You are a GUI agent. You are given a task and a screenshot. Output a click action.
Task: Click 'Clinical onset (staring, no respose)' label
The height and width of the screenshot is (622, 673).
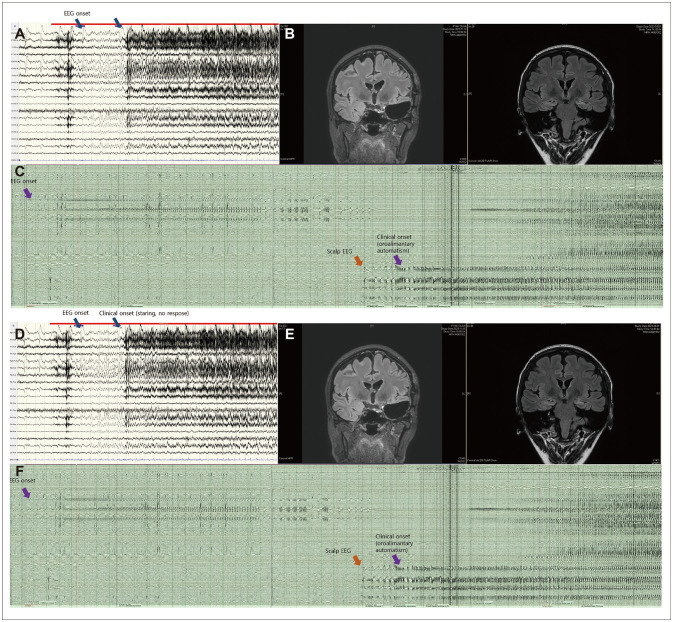144,313
